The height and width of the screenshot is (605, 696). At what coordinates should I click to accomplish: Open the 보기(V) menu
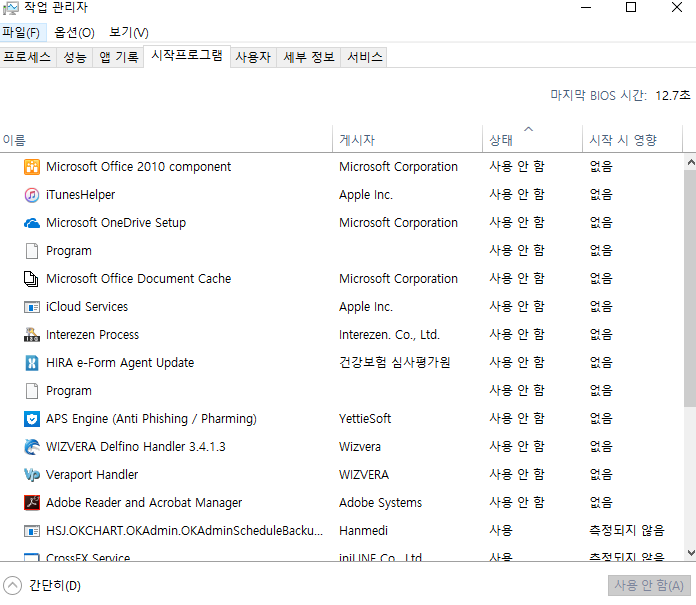pos(129,32)
